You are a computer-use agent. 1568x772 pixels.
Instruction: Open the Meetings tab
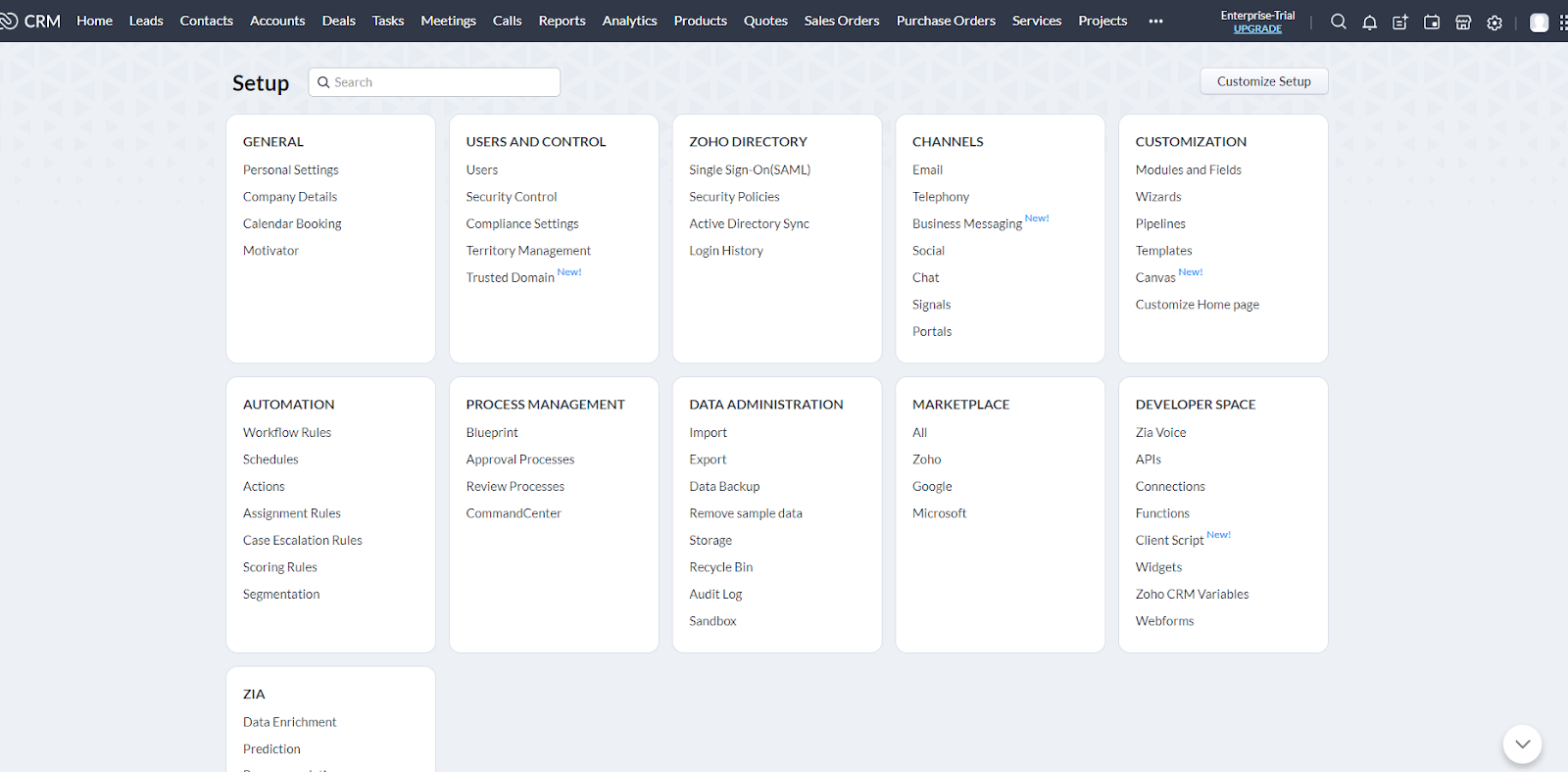(x=448, y=21)
